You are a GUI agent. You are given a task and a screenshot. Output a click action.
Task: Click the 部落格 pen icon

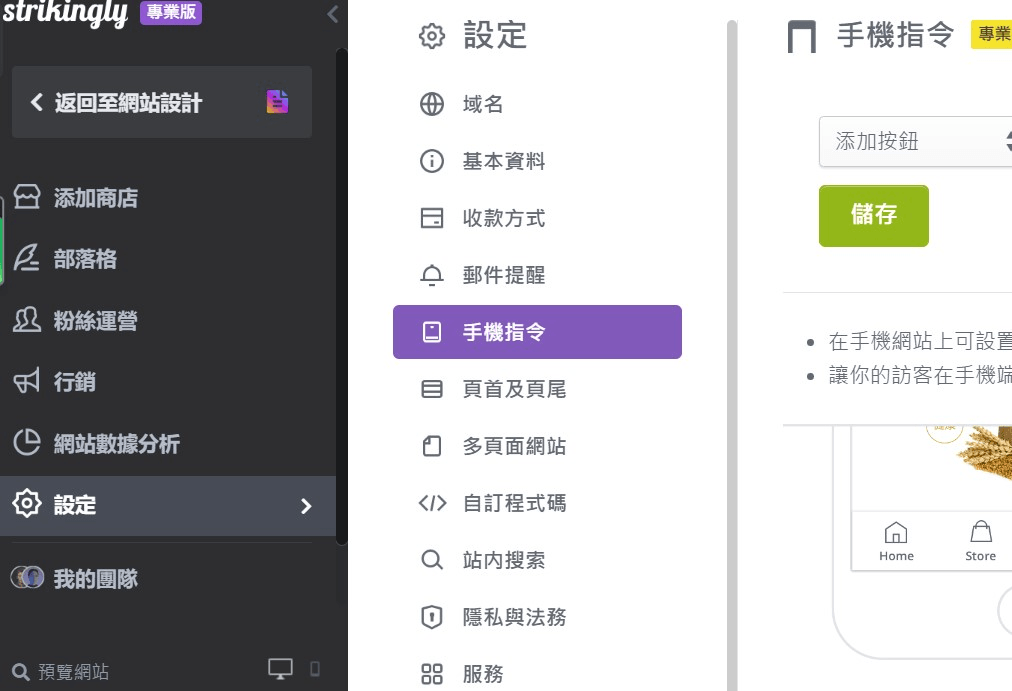tap(27, 258)
